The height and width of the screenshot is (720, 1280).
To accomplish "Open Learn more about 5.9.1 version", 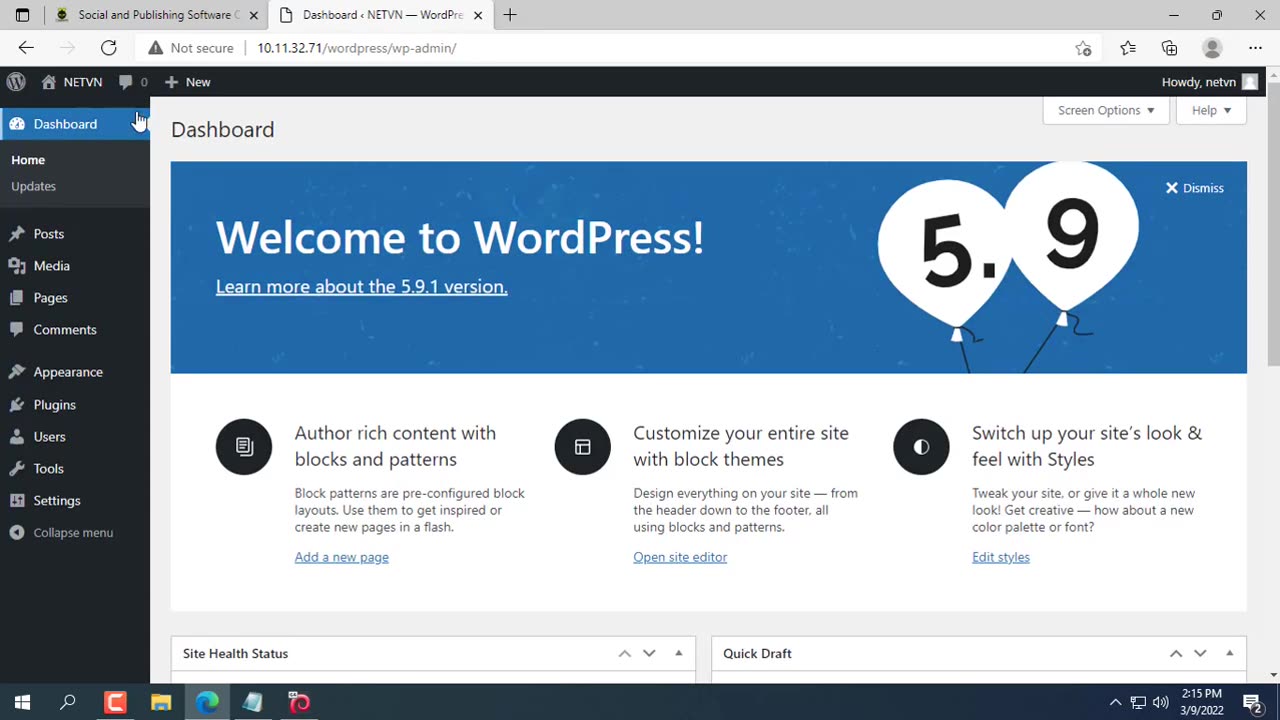I will [x=362, y=287].
